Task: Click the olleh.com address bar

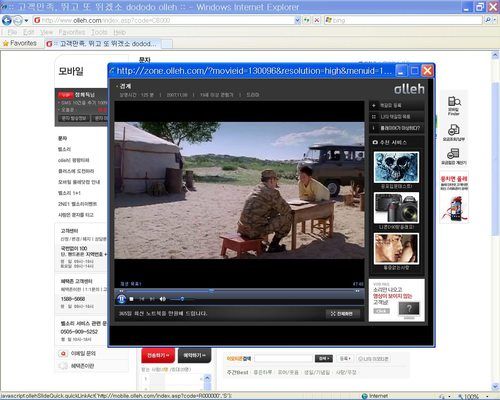Action: click(x=163, y=20)
